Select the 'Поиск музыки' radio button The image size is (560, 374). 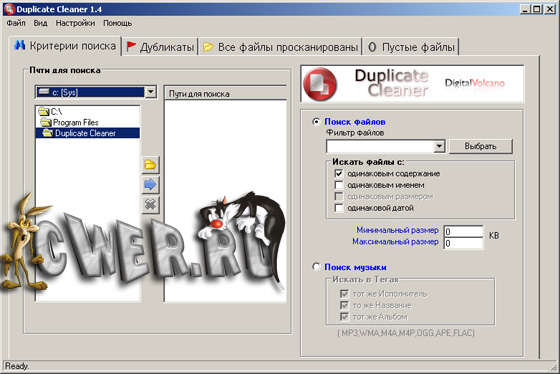pos(316,267)
